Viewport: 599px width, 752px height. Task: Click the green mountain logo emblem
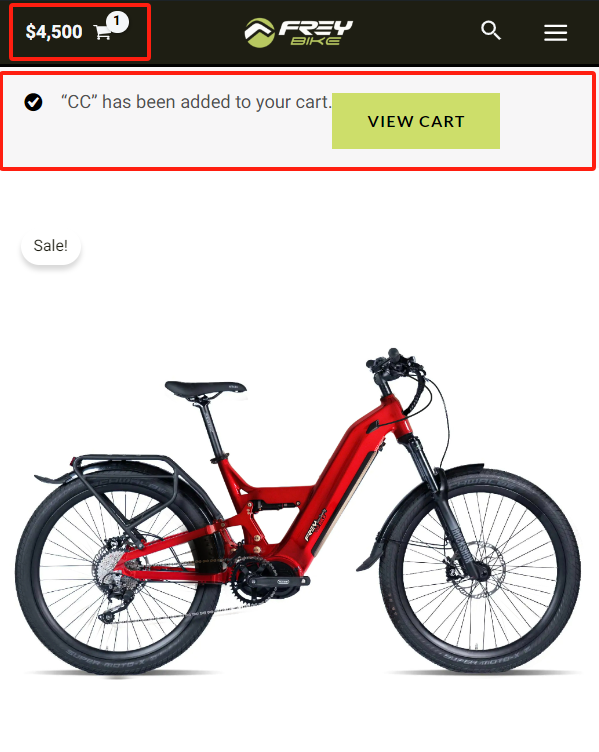click(x=259, y=33)
